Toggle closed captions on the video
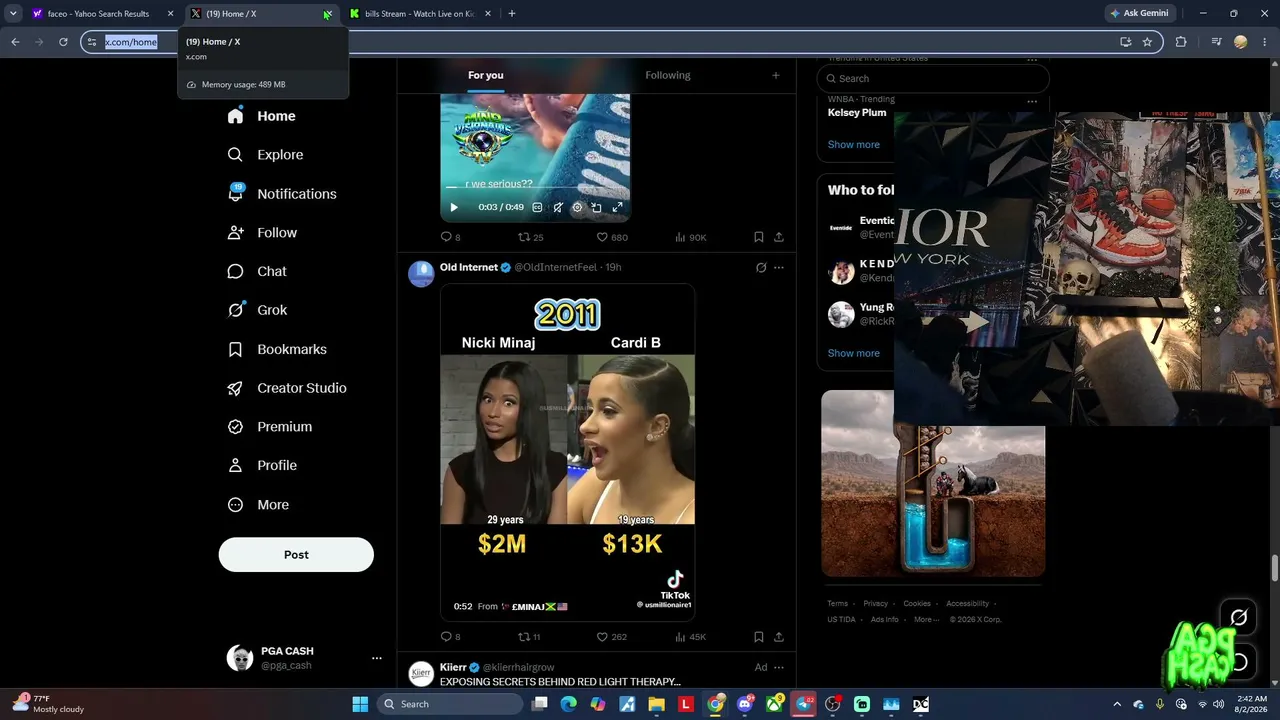The image size is (1280, 720). (537, 208)
